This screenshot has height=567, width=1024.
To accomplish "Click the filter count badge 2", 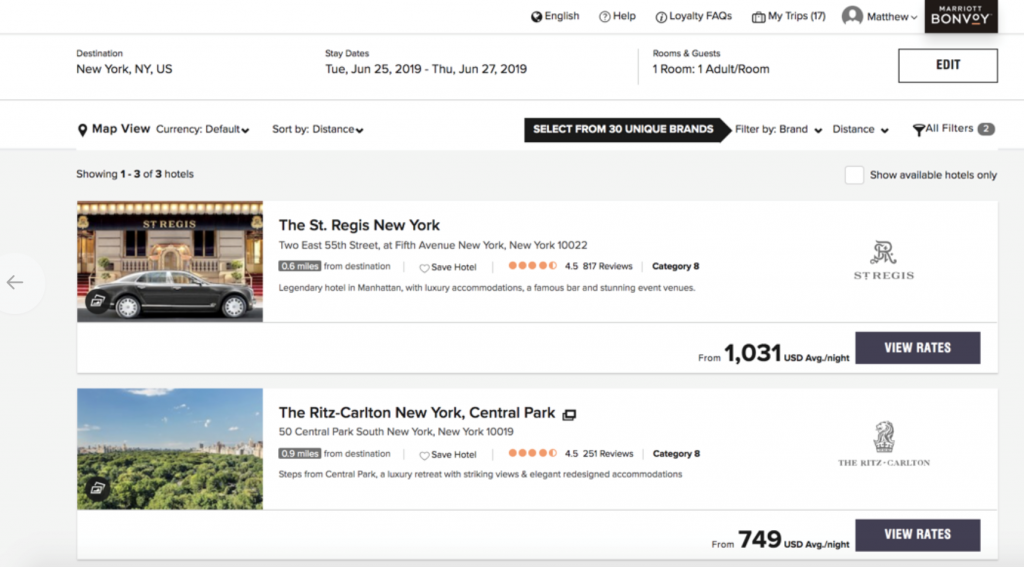I will click(x=986, y=129).
